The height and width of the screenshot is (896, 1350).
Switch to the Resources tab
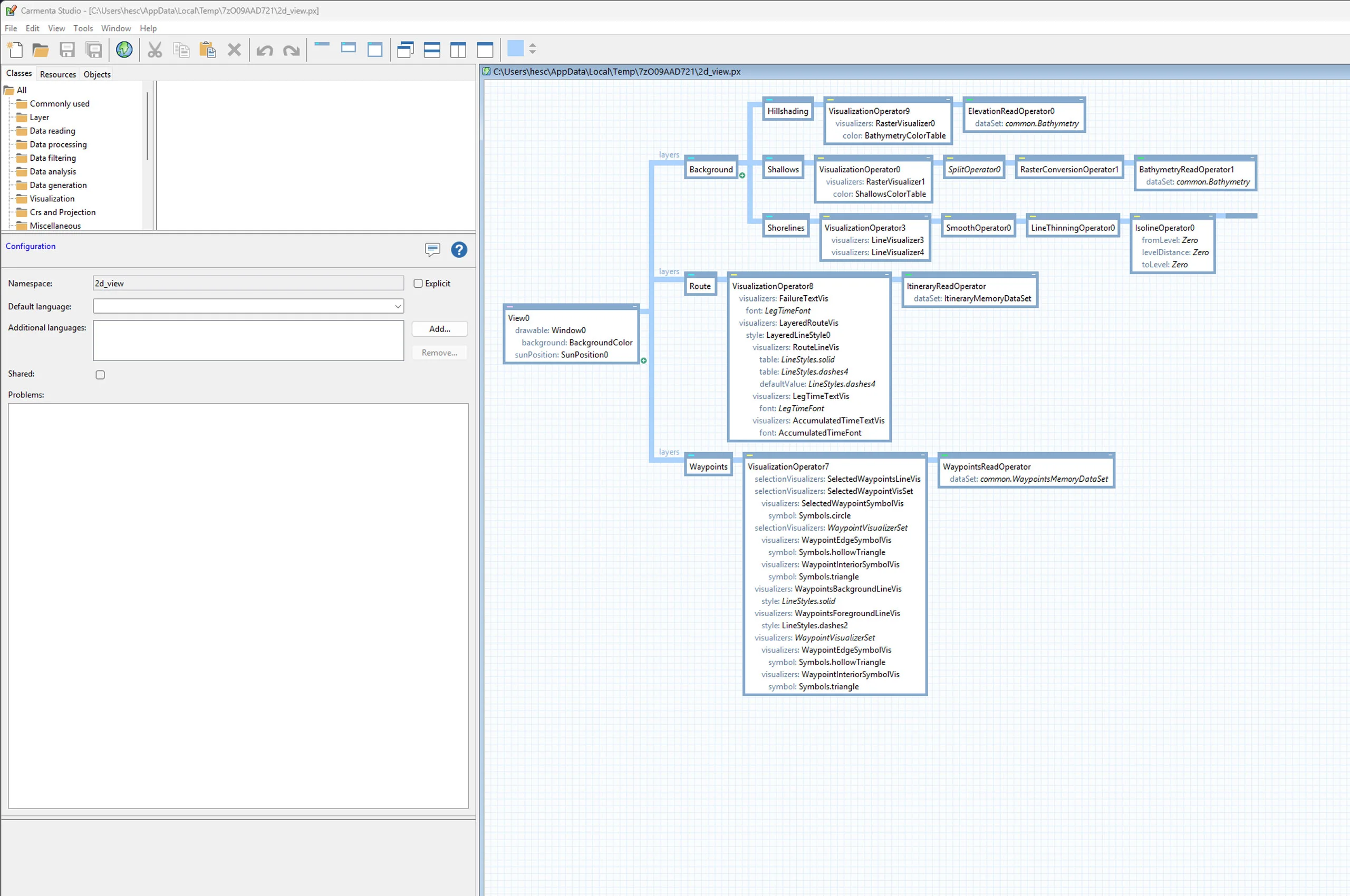58,74
